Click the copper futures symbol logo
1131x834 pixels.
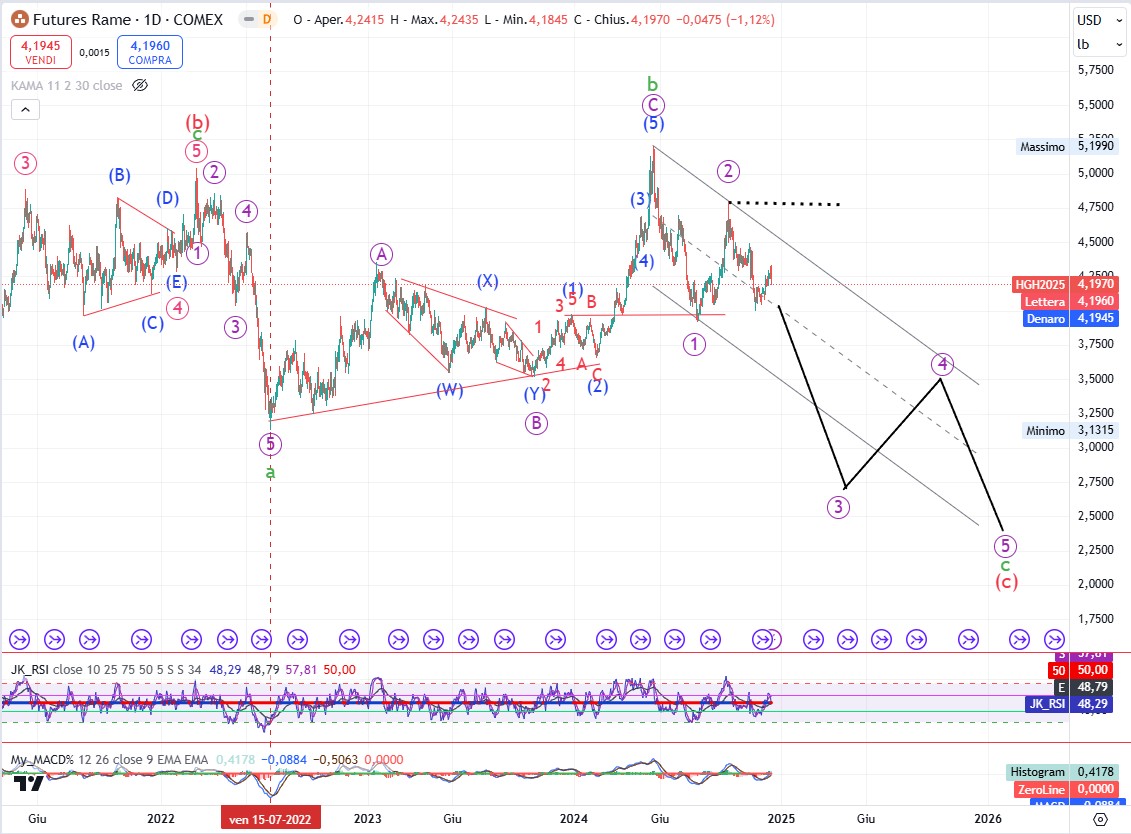[19, 19]
